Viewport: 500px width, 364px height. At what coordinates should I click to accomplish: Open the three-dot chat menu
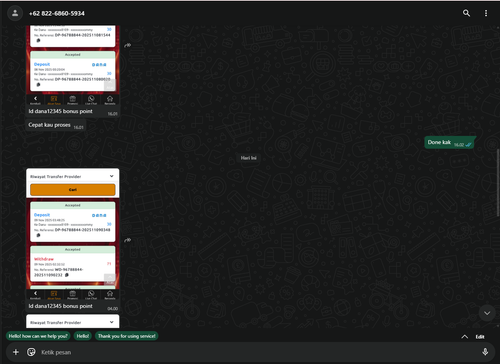[x=486, y=13]
